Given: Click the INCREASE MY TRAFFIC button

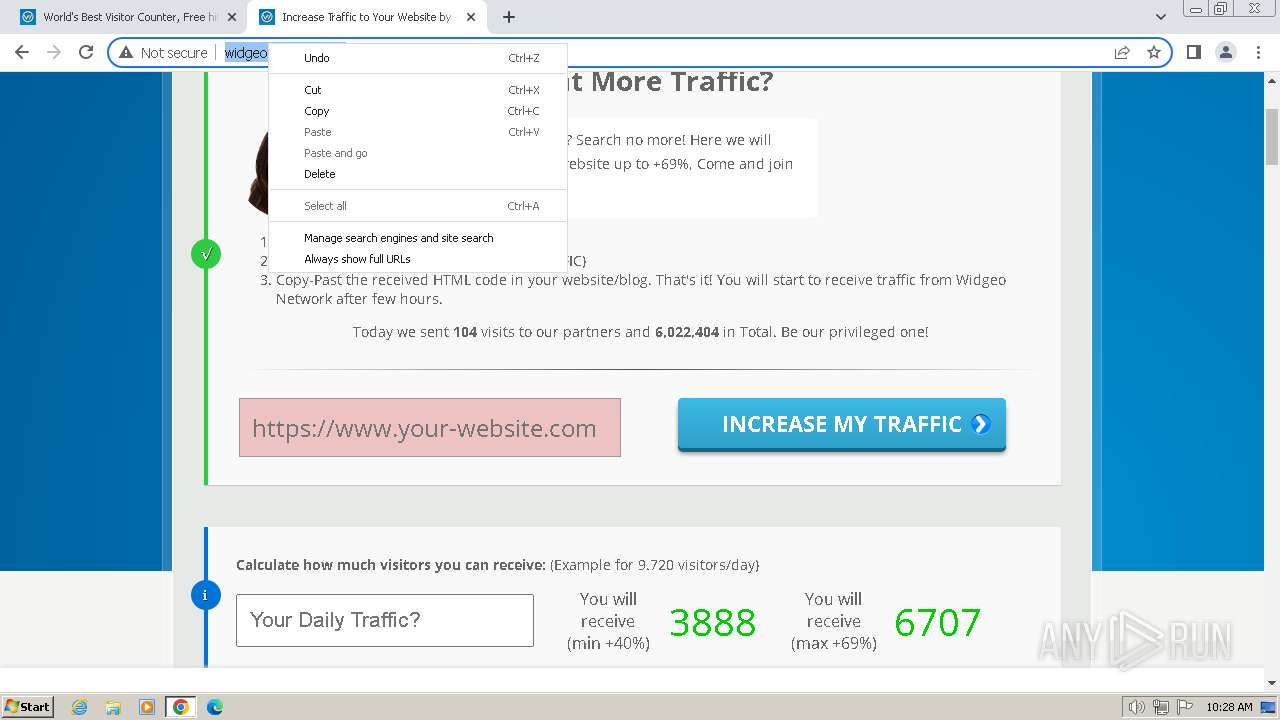Looking at the screenshot, I should pyautogui.click(x=842, y=425).
